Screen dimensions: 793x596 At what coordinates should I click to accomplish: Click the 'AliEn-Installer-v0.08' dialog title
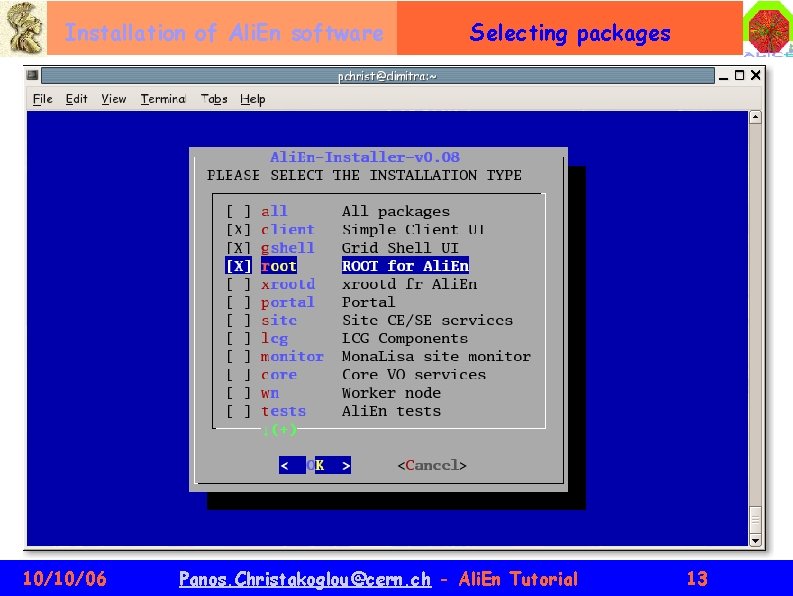tap(365, 157)
